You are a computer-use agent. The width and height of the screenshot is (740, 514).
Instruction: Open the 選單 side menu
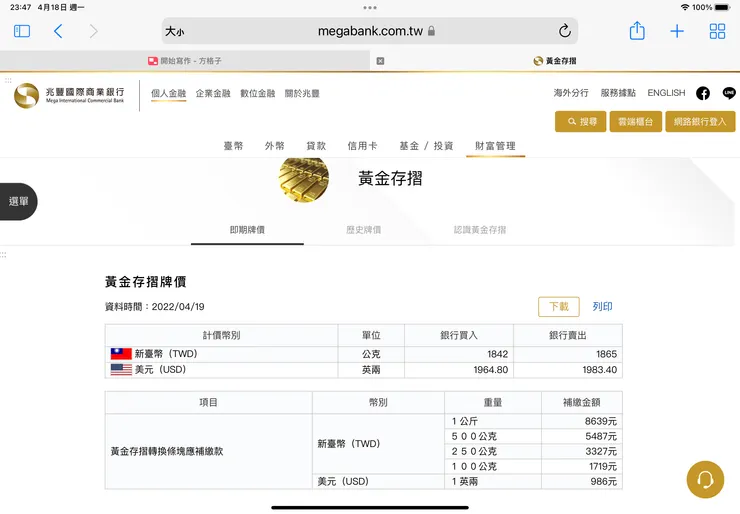18,202
